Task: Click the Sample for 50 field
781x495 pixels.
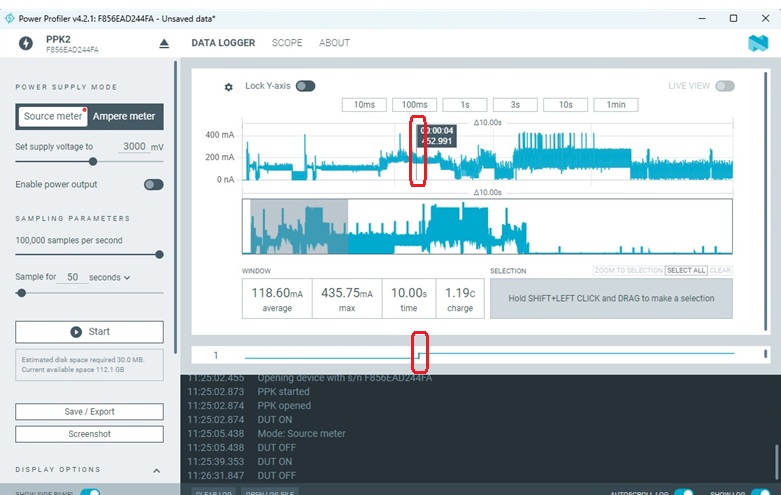Action: pos(72,277)
